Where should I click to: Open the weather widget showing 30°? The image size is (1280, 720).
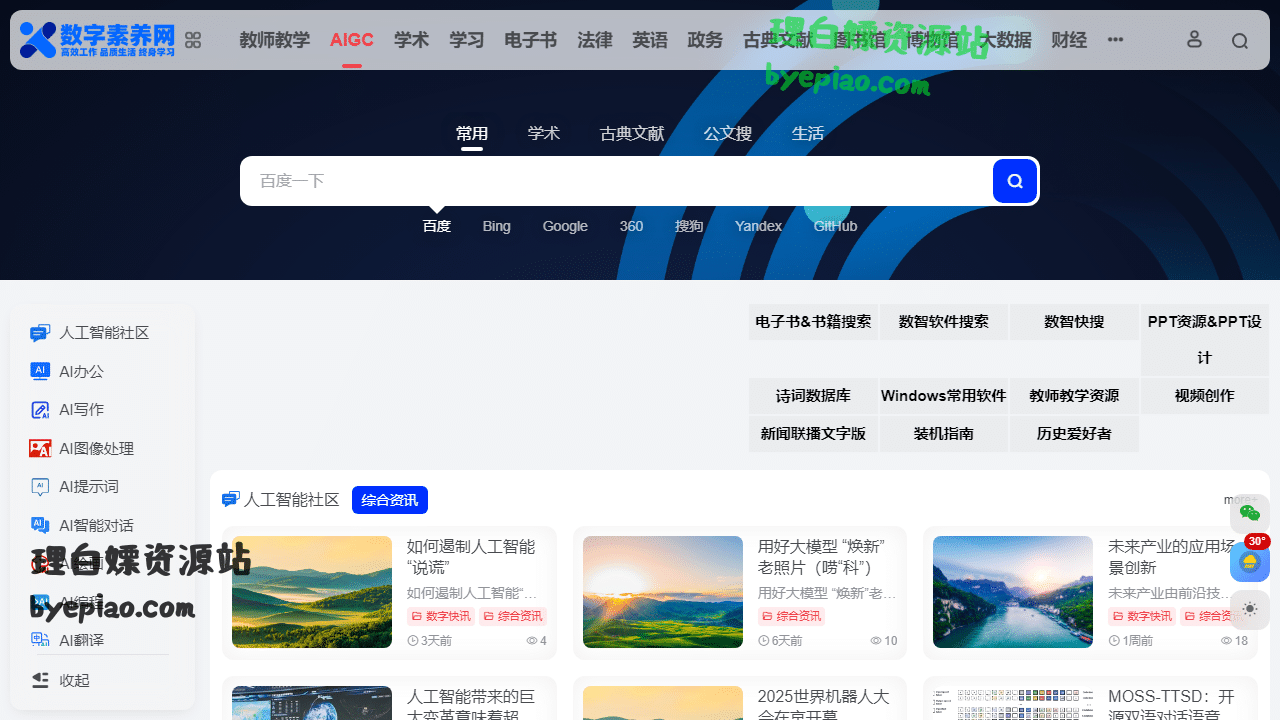click(1250, 561)
